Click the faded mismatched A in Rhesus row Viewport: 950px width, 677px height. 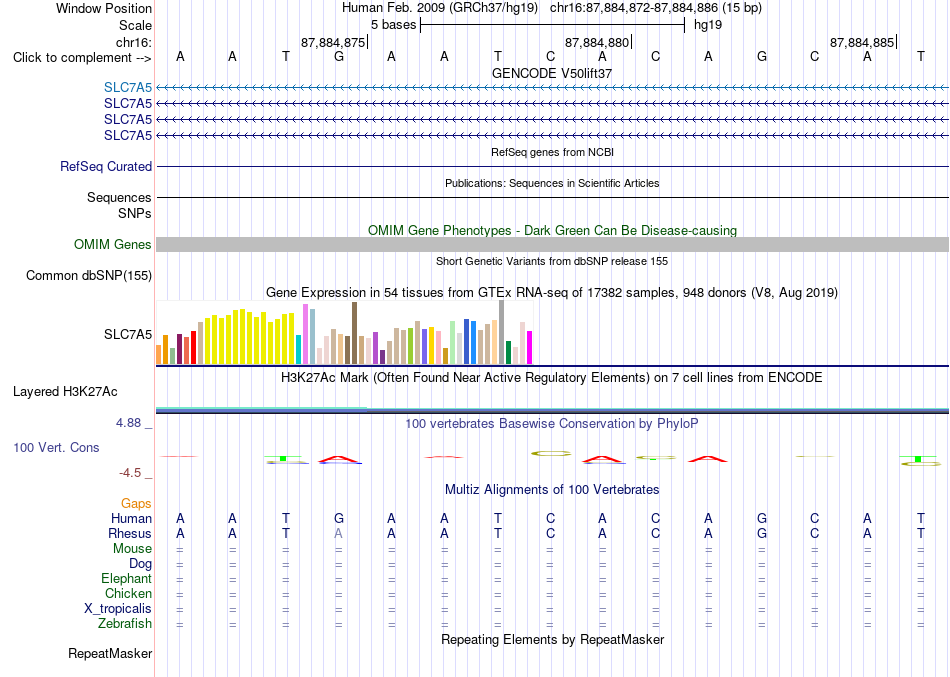[x=339, y=533]
